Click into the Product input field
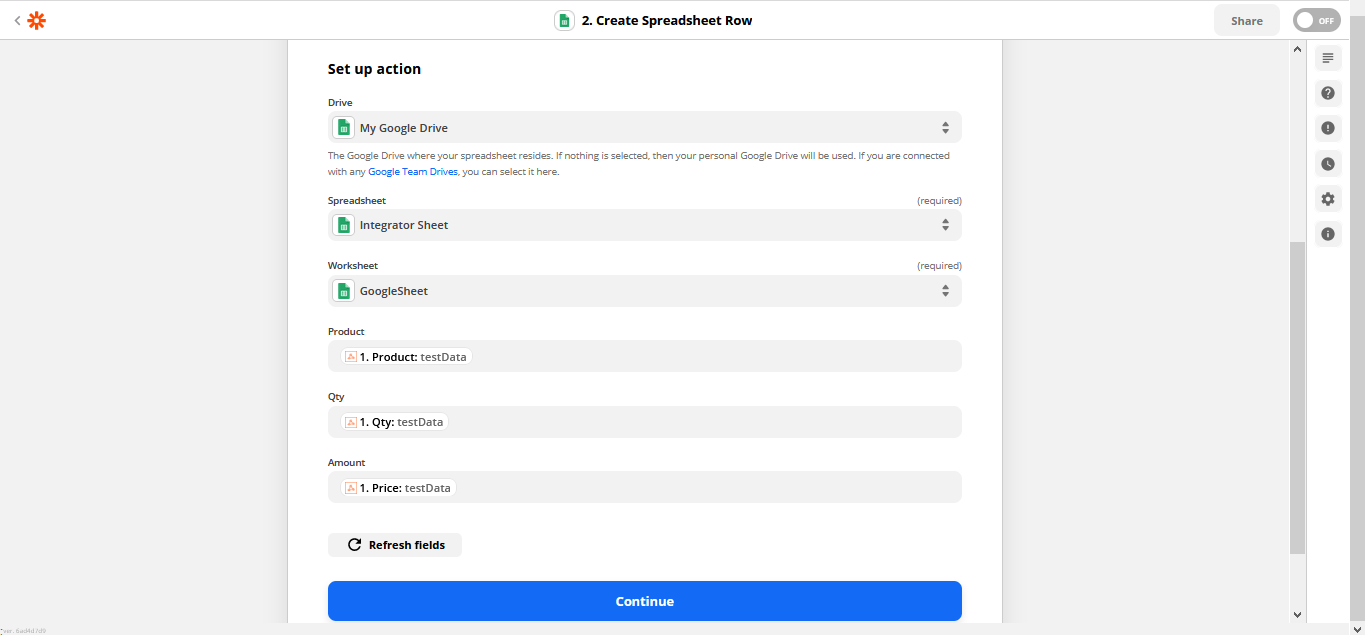1365x635 pixels. tap(700, 357)
